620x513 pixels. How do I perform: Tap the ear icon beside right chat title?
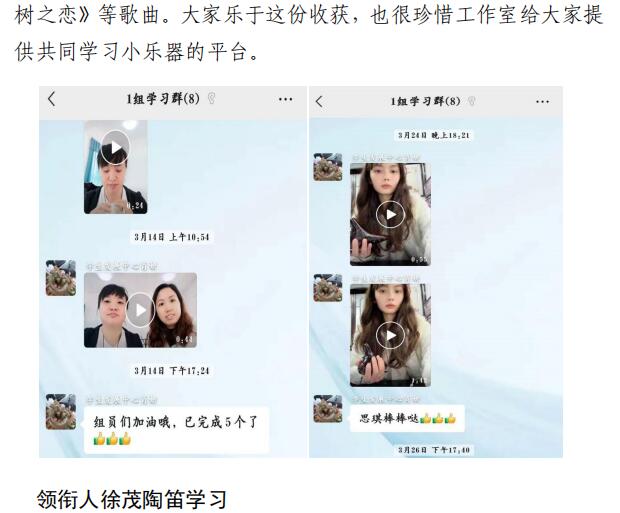tap(471, 101)
